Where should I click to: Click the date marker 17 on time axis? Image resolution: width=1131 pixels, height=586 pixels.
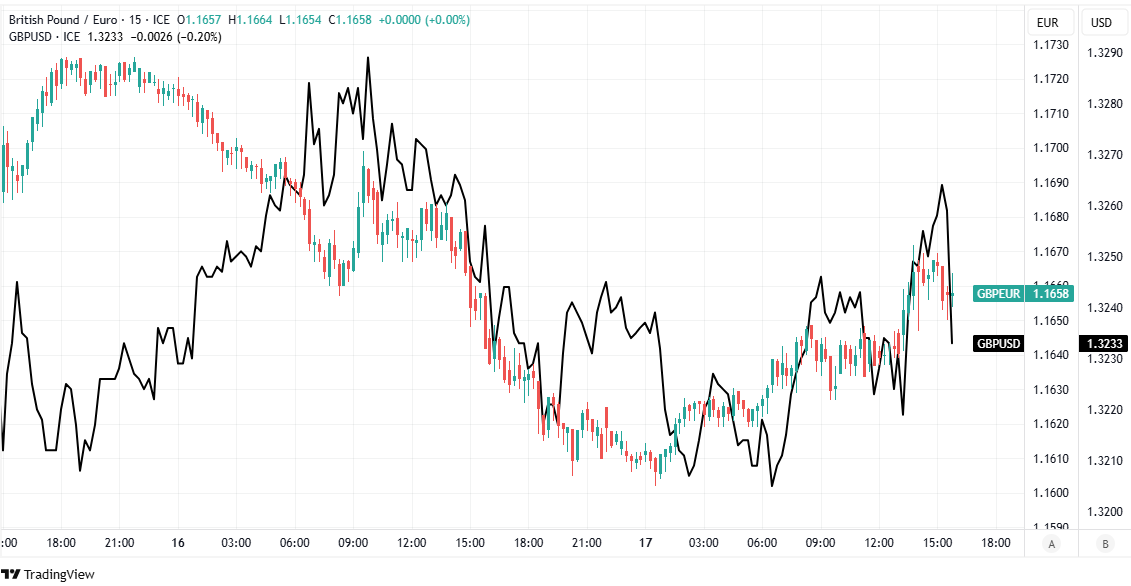646,543
